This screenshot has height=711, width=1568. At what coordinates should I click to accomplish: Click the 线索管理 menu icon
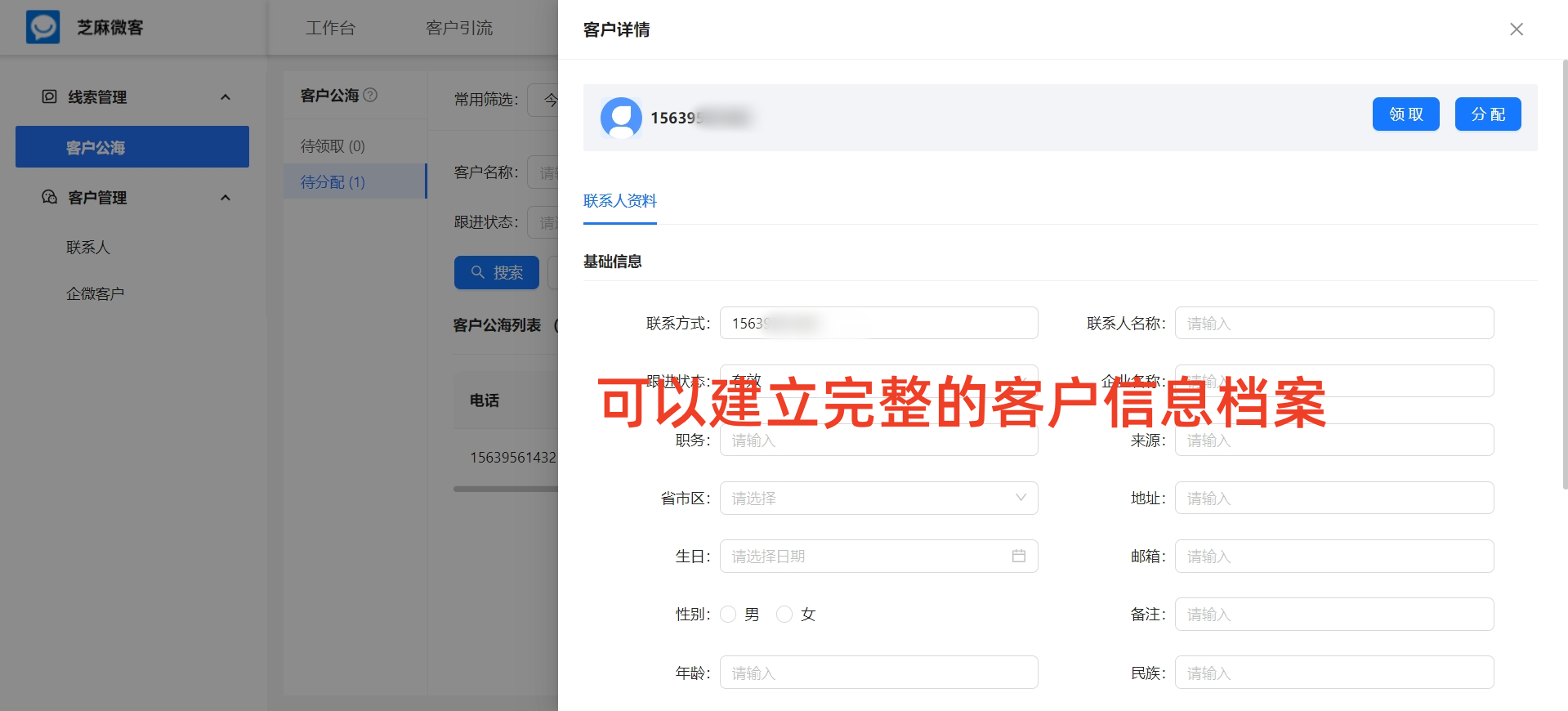pyautogui.click(x=49, y=96)
